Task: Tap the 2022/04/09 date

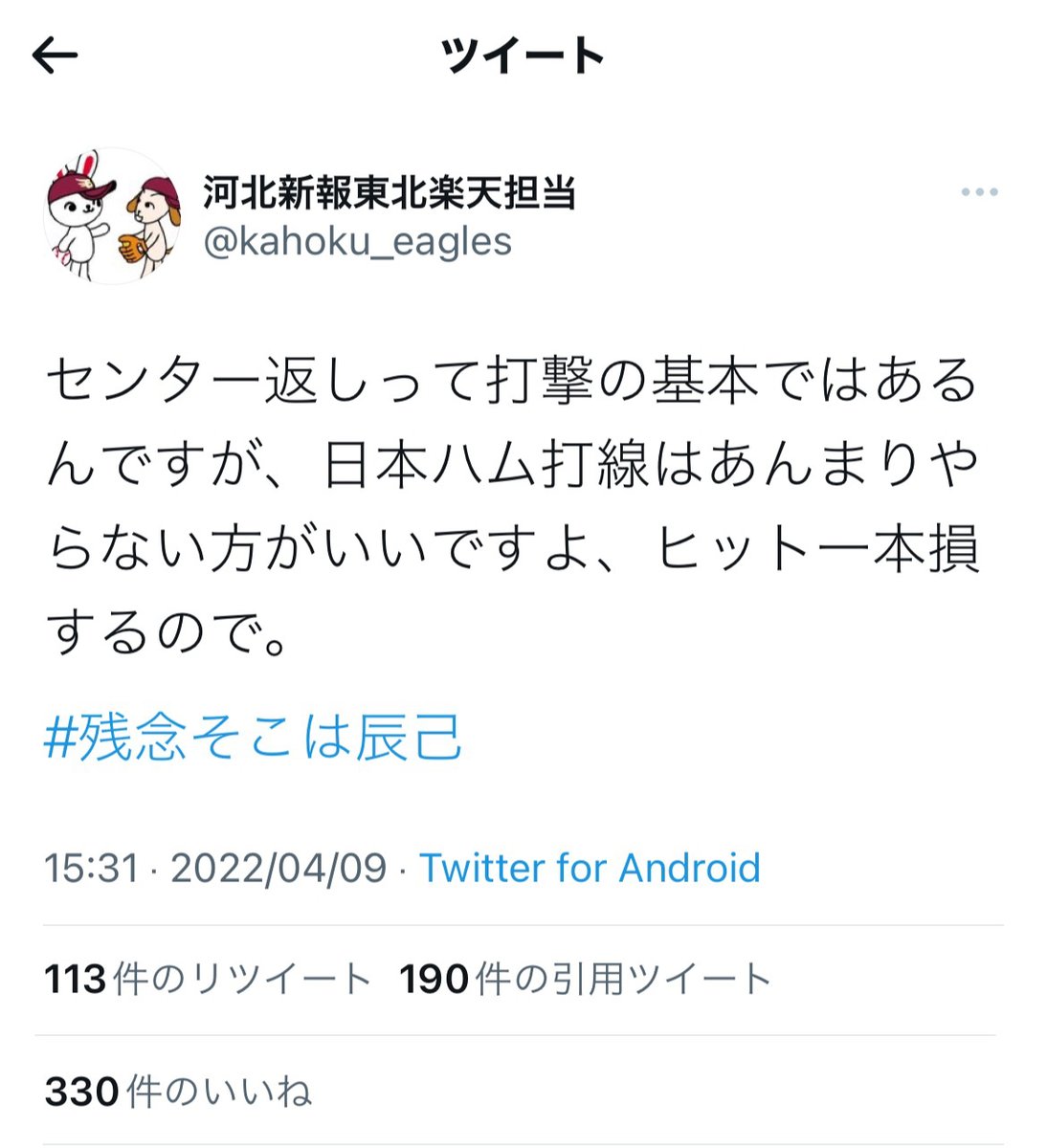Action: 278,869
